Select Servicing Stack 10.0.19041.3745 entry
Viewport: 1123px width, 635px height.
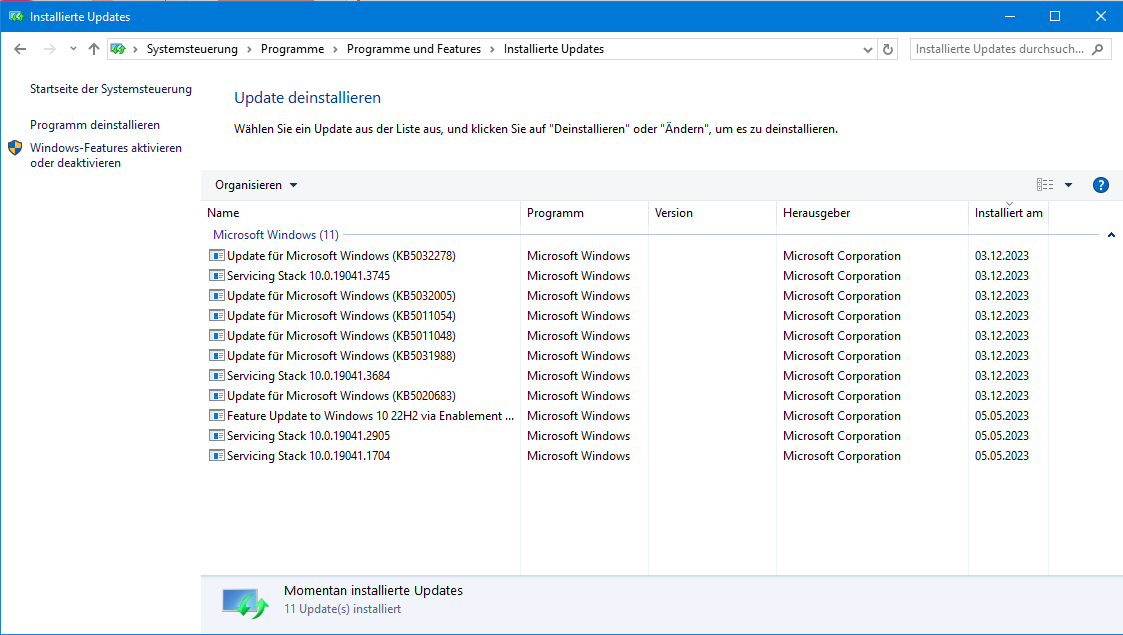point(309,276)
